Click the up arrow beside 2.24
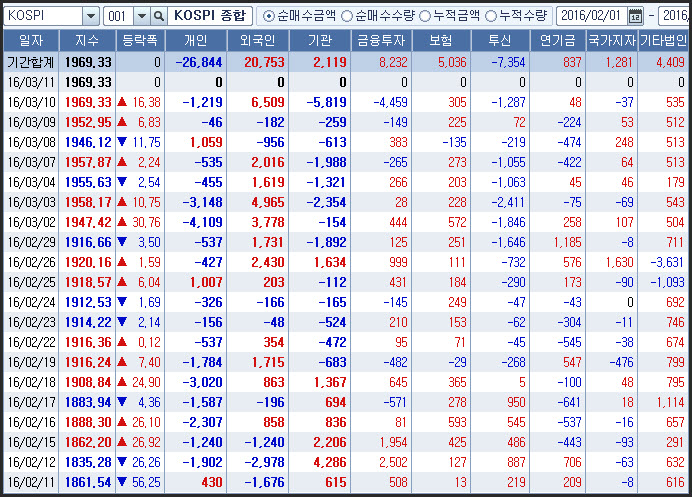The image size is (692, 497). [x=122, y=162]
